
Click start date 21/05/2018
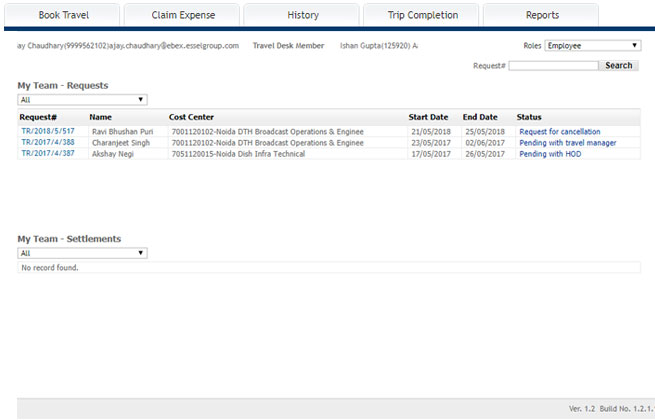pos(431,132)
